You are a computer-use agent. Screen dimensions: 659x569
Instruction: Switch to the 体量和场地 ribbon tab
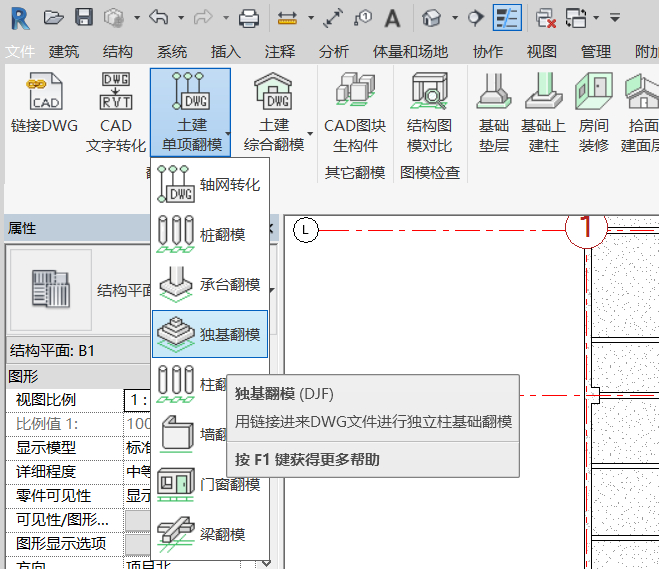410,52
